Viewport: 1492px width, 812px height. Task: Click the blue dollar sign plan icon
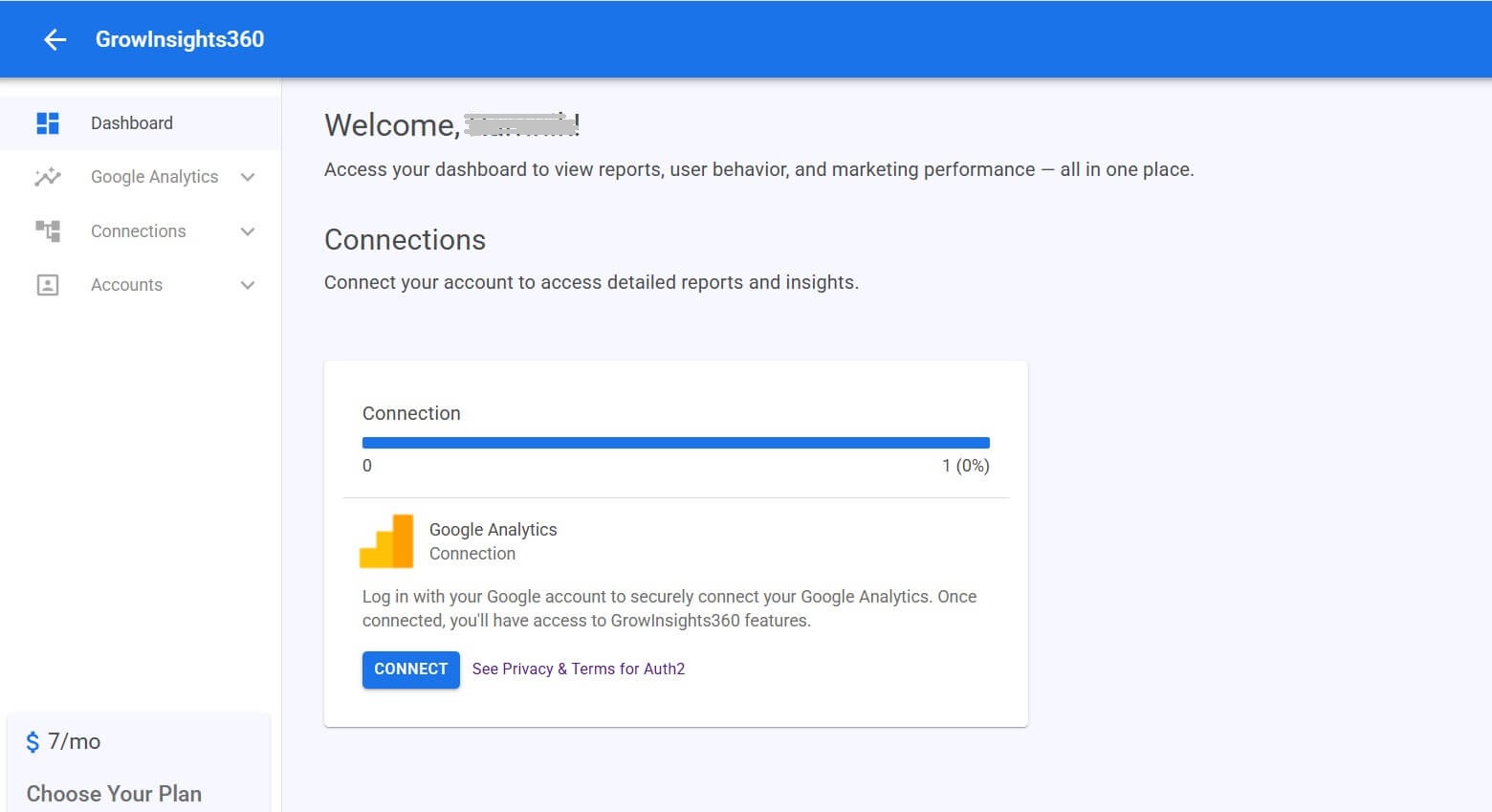click(x=33, y=742)
